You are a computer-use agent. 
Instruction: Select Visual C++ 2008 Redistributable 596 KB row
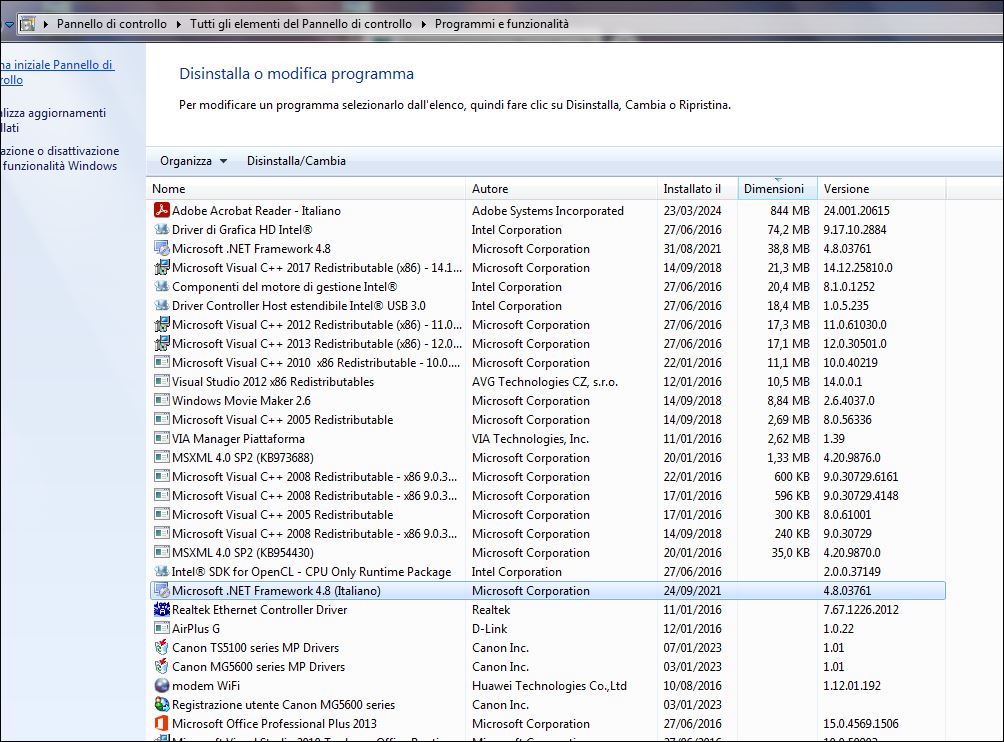pyautogui.click(x=547, y=496)
